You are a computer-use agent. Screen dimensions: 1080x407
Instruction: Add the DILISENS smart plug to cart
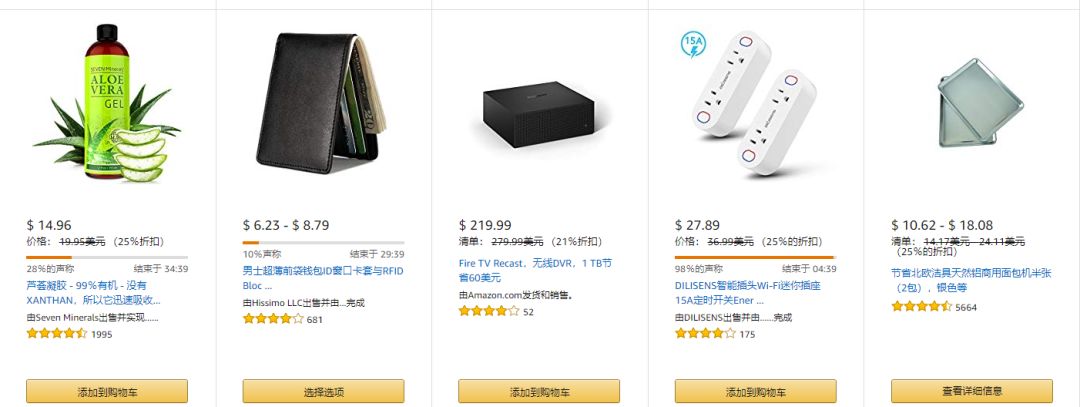[755, 391]
